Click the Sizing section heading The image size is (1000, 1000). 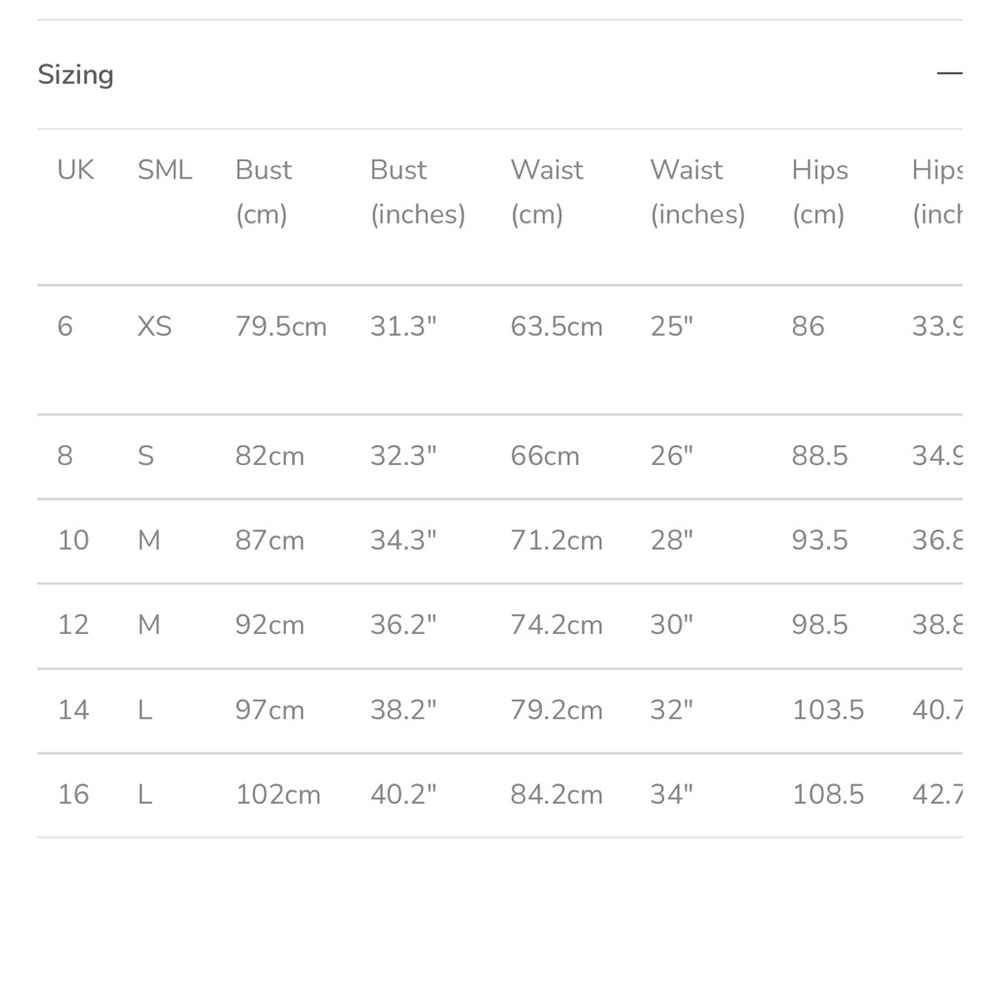point(76,75)
